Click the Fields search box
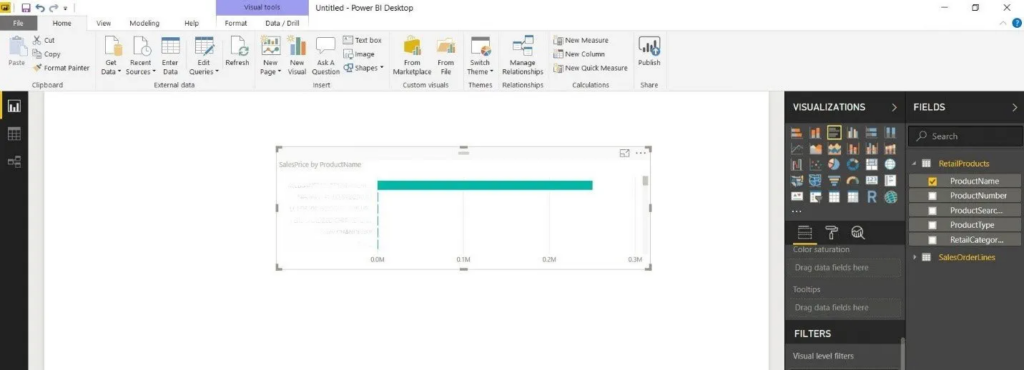This screenshot has width=1024, height=370. [965, 136]
